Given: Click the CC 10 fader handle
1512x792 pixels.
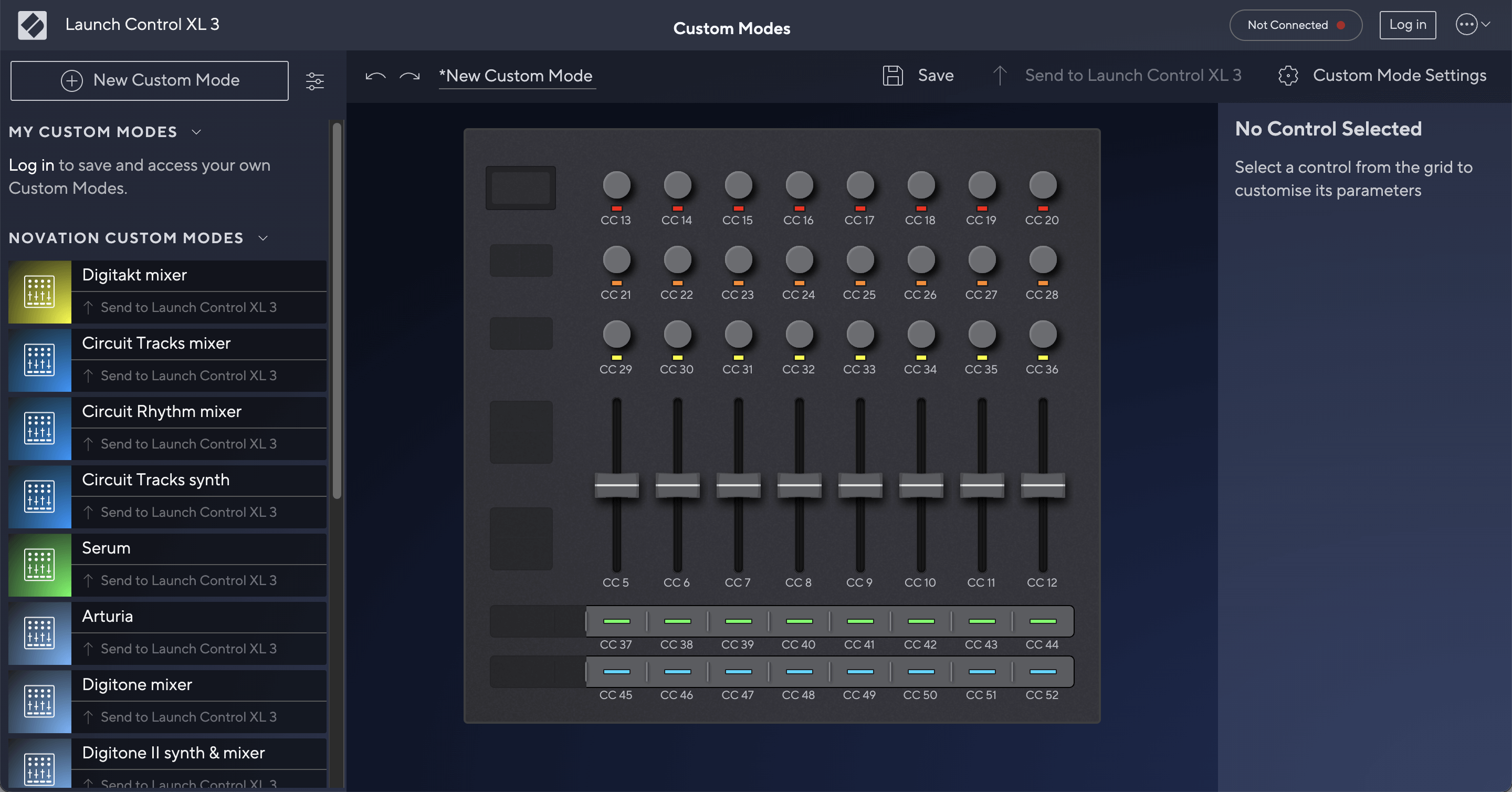Looking at the screenshot, I should point(921,485).
